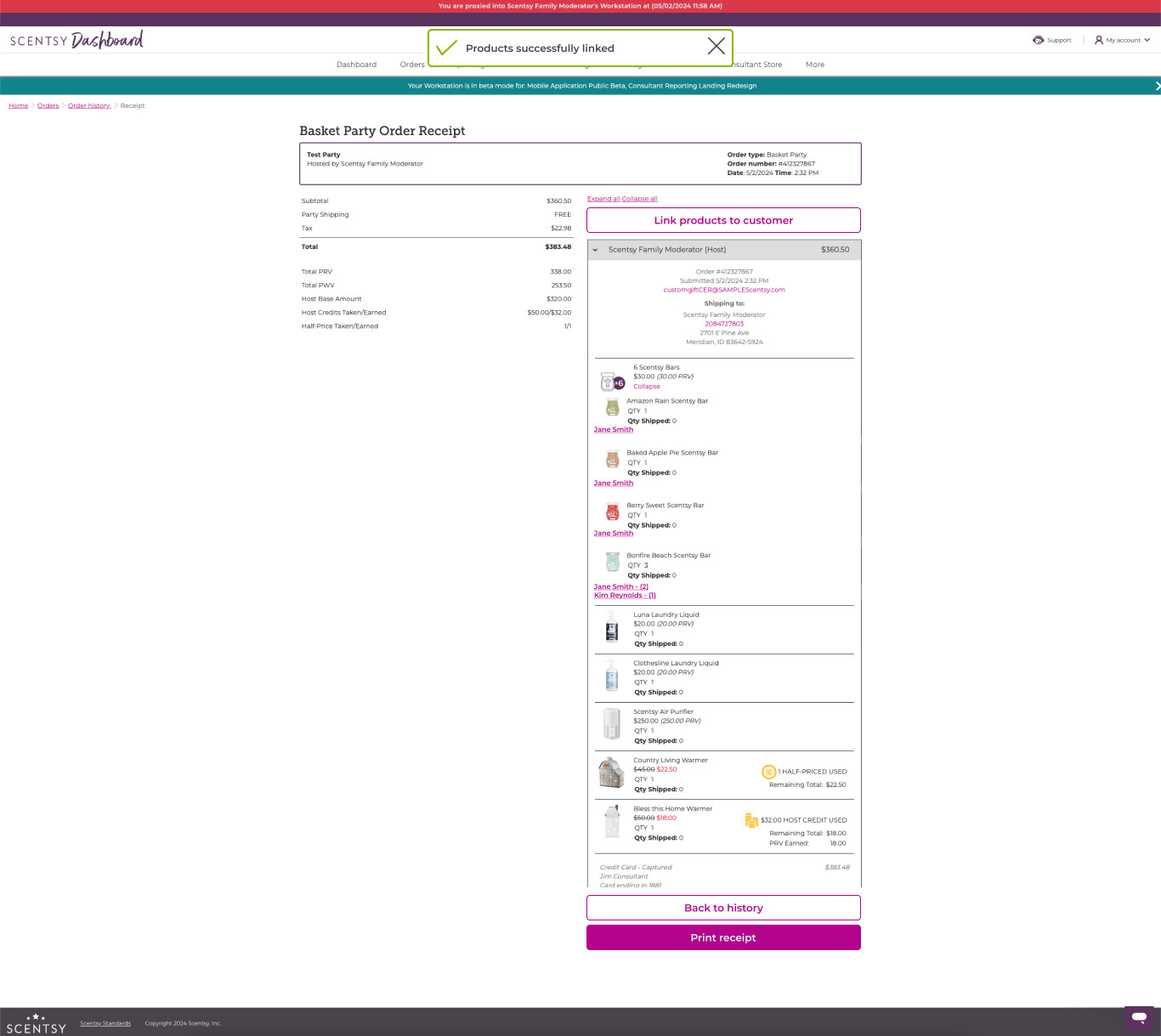
Task: Click the Scentsy footer logo
Action: (x=36, y=1023)
